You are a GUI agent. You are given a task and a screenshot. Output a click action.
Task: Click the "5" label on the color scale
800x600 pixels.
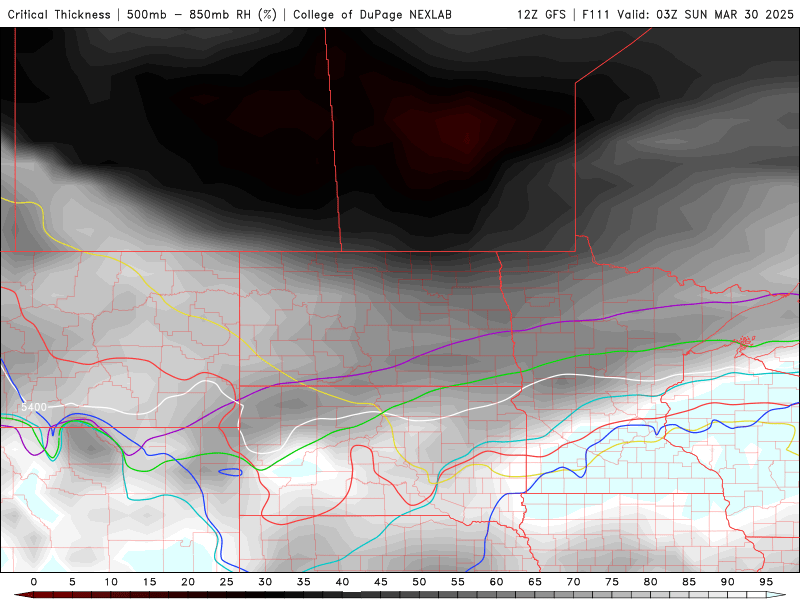pos(72,582)
